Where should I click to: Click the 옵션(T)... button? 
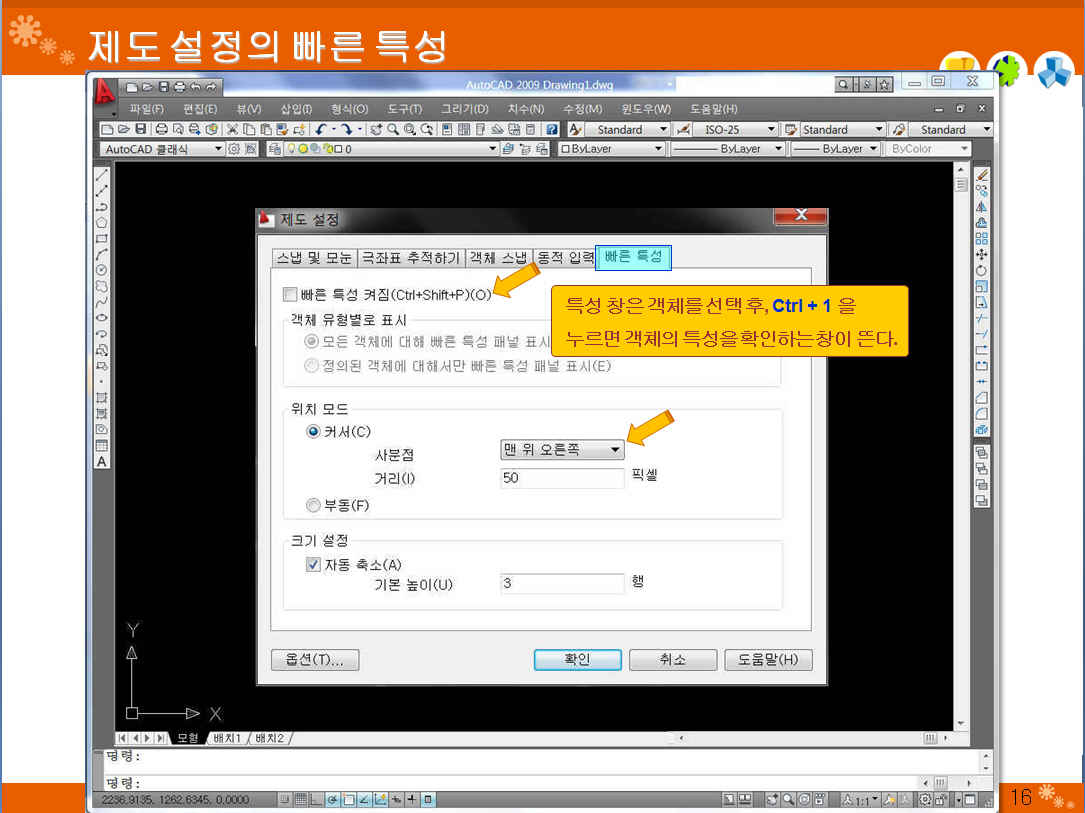(314, 660)
